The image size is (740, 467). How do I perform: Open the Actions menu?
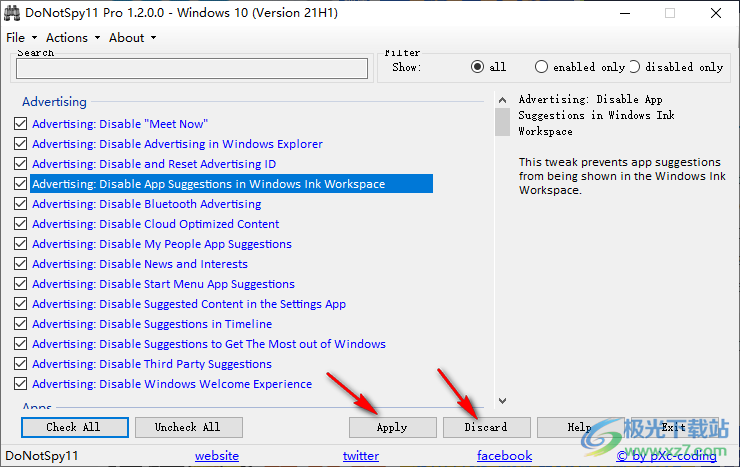point(72,38)
